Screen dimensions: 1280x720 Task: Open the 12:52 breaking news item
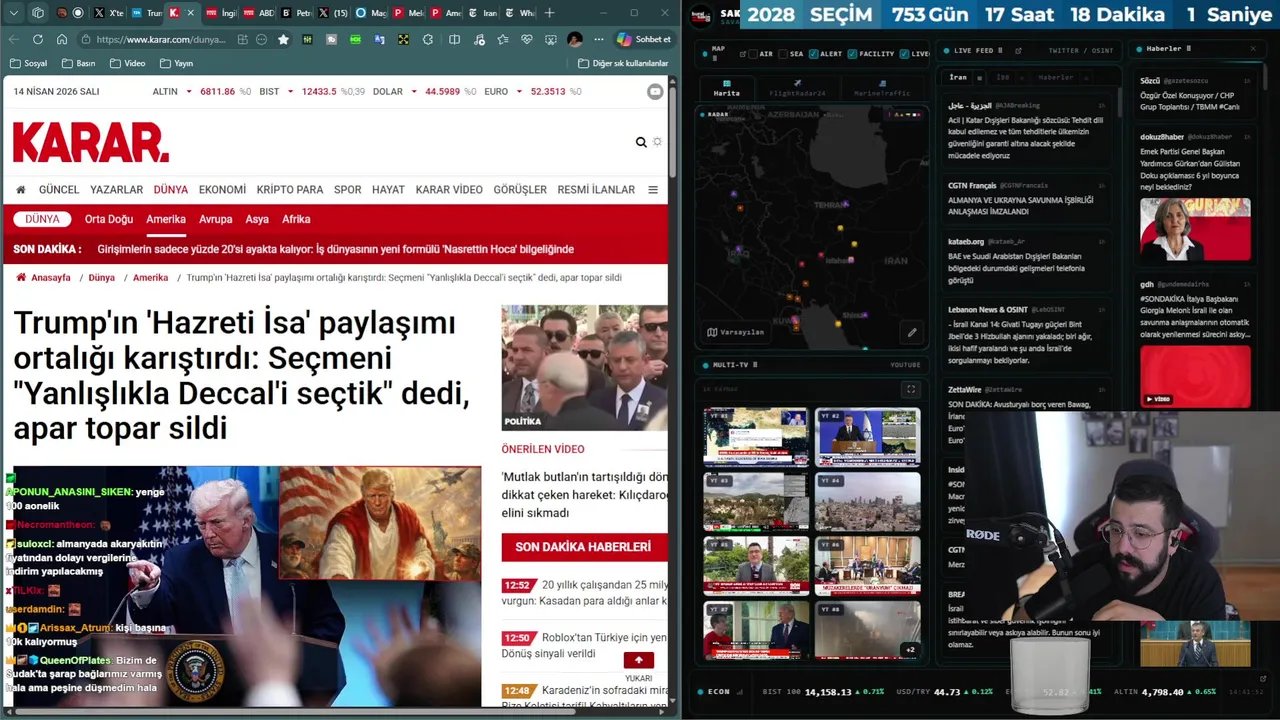(x=585, y=593)
